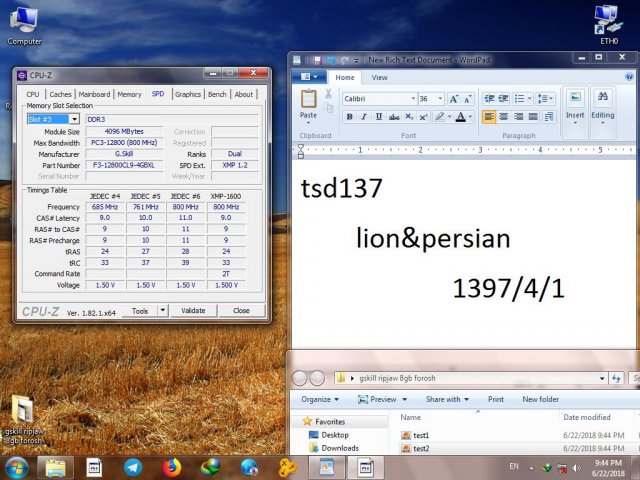This screenshot has width=640, height=480.
Task: Click the Close button in CPU-Z
Action: pos(241,311)
